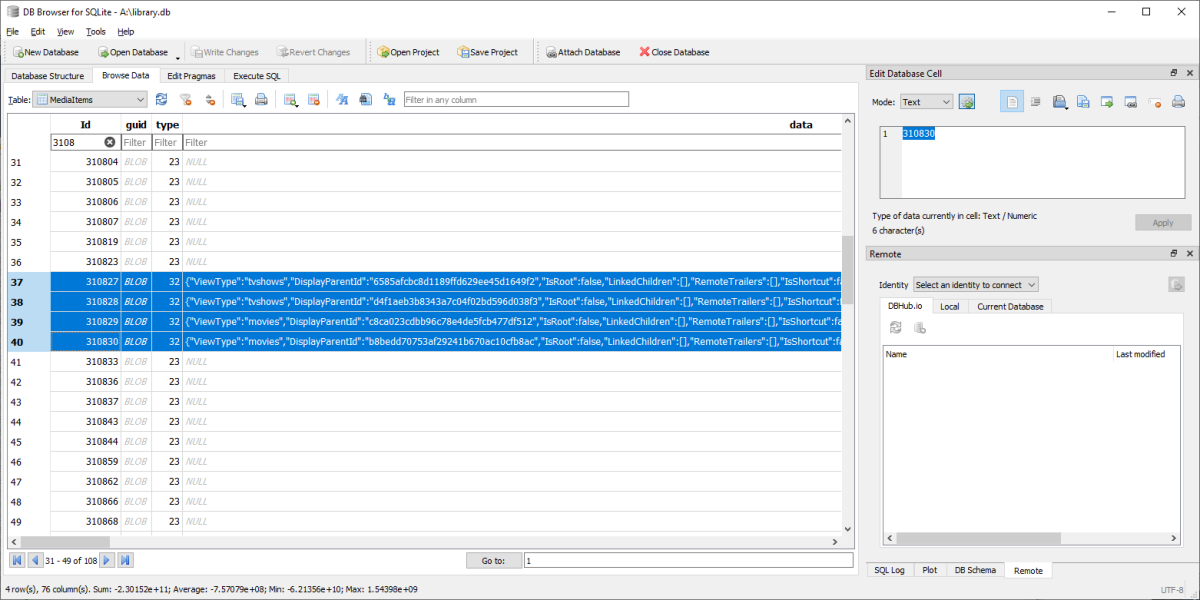Image resolution: width=1200 pixels, height=600 pixels.
Task: Clear all filters using the funnel icon
Action: (185, 99)
